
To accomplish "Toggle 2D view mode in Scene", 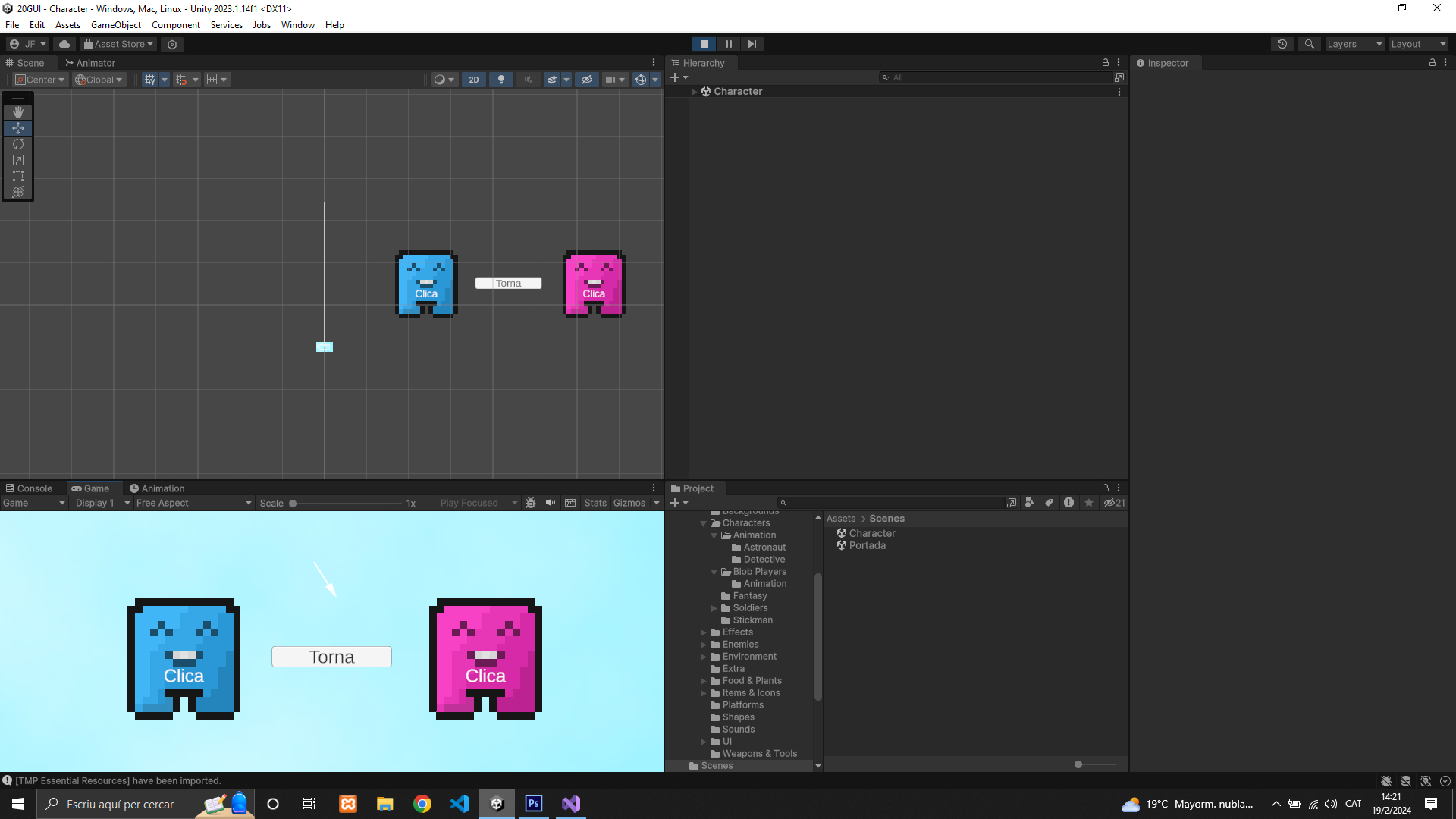I will coord(474,80).
